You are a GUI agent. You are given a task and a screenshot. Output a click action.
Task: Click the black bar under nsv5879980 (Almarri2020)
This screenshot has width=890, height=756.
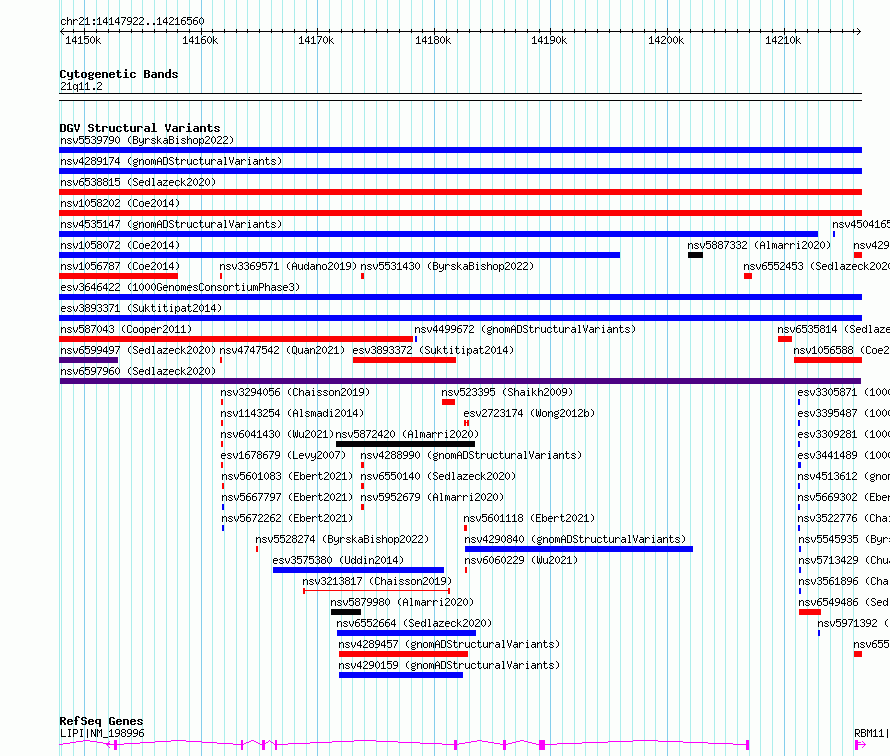(x=346, y=612)
